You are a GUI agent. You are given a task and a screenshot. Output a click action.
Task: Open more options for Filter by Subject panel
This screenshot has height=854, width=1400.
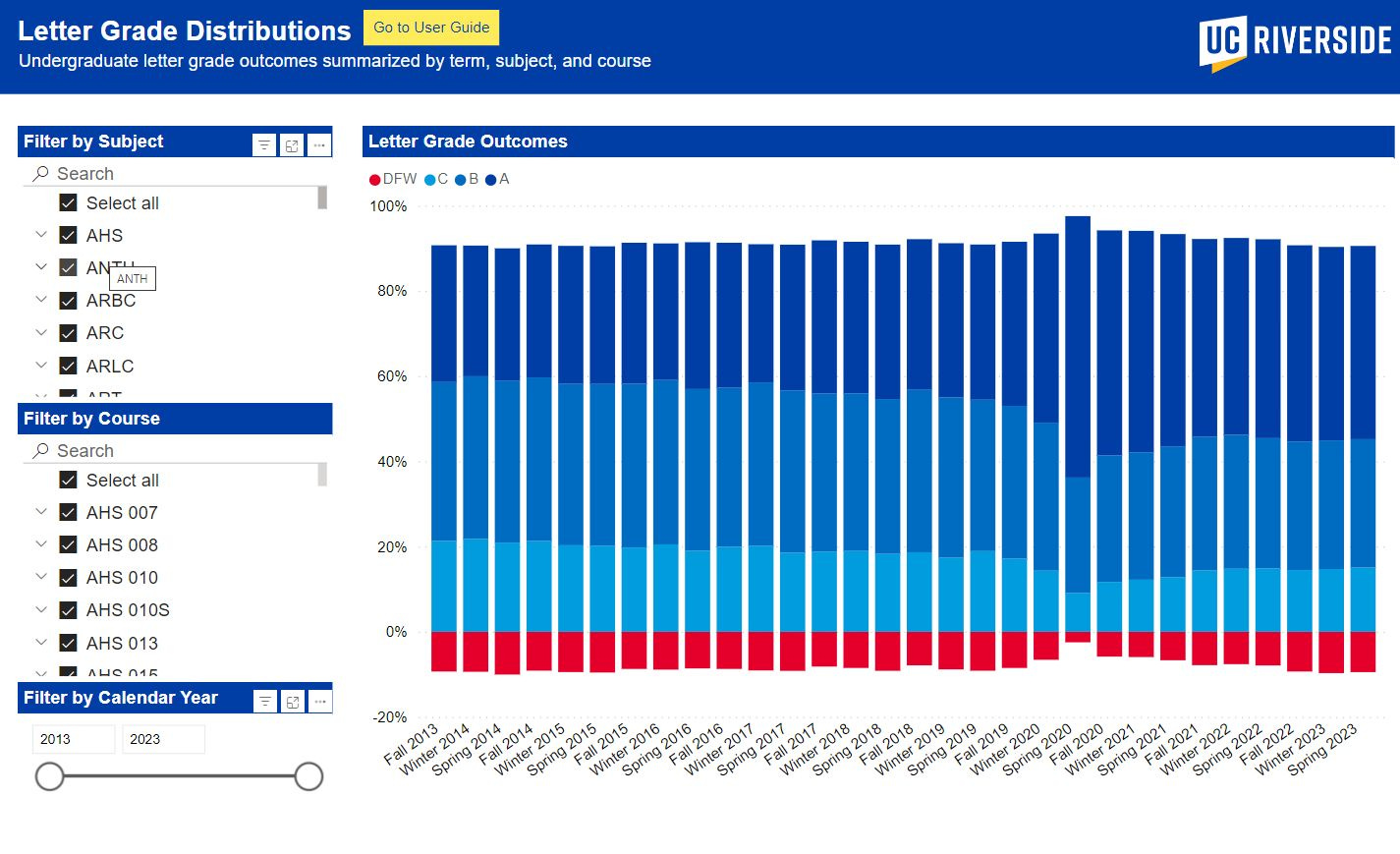point(318,144)
